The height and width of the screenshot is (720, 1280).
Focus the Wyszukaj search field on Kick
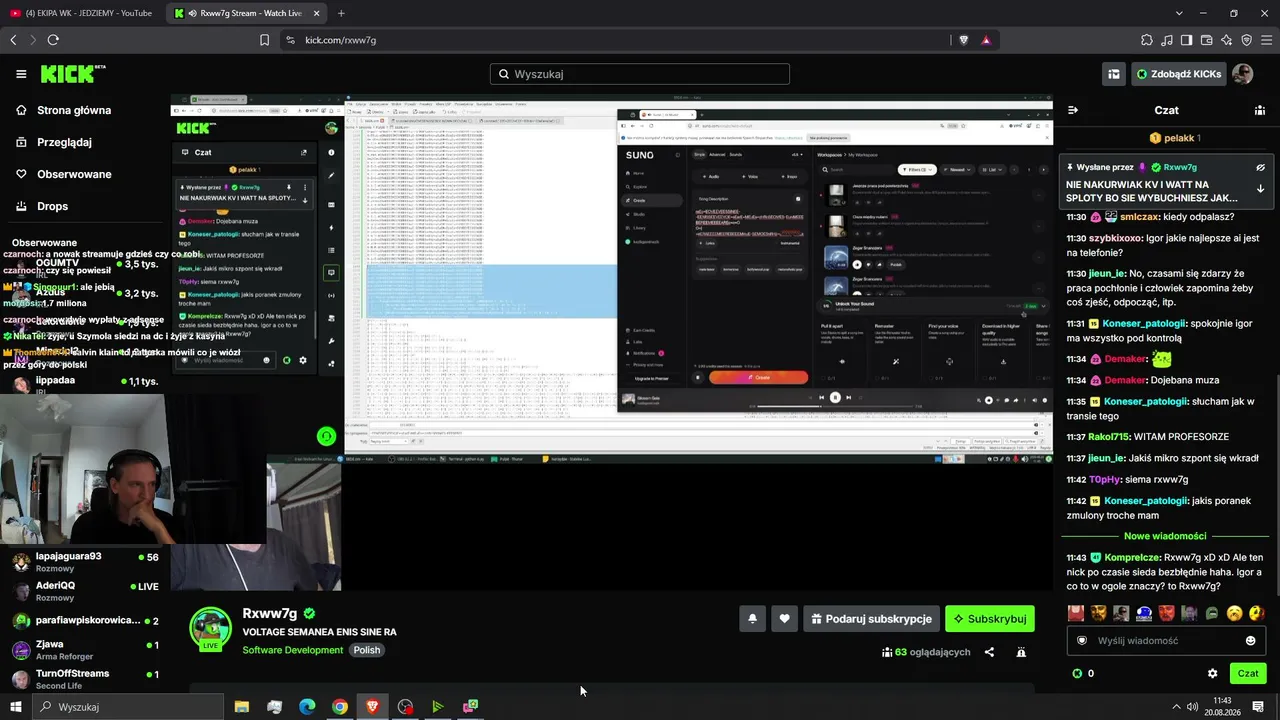[x=640, y=74]
